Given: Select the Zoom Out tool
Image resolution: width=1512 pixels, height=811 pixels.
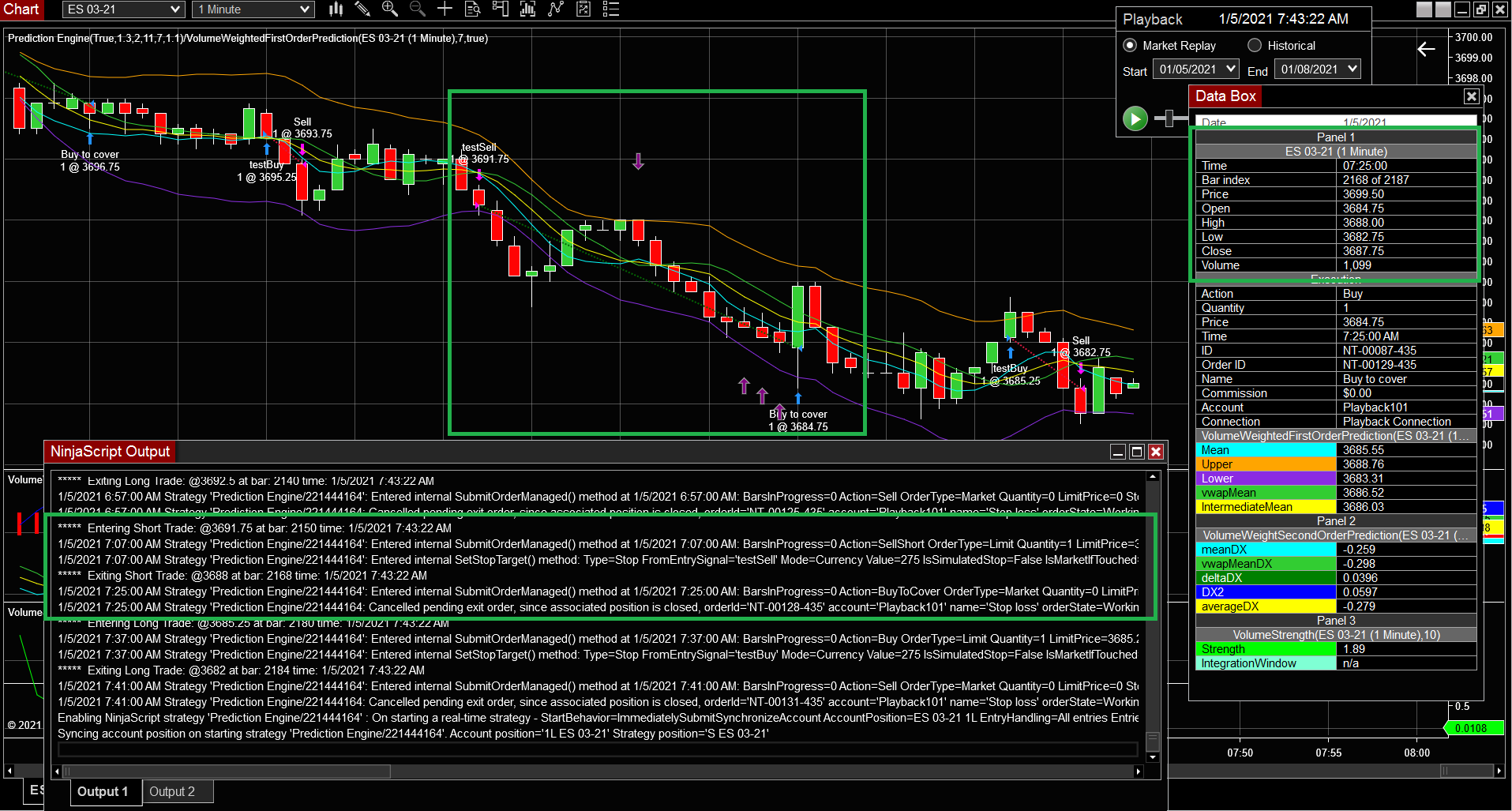Looking at the screenshot, I should 417,9.
